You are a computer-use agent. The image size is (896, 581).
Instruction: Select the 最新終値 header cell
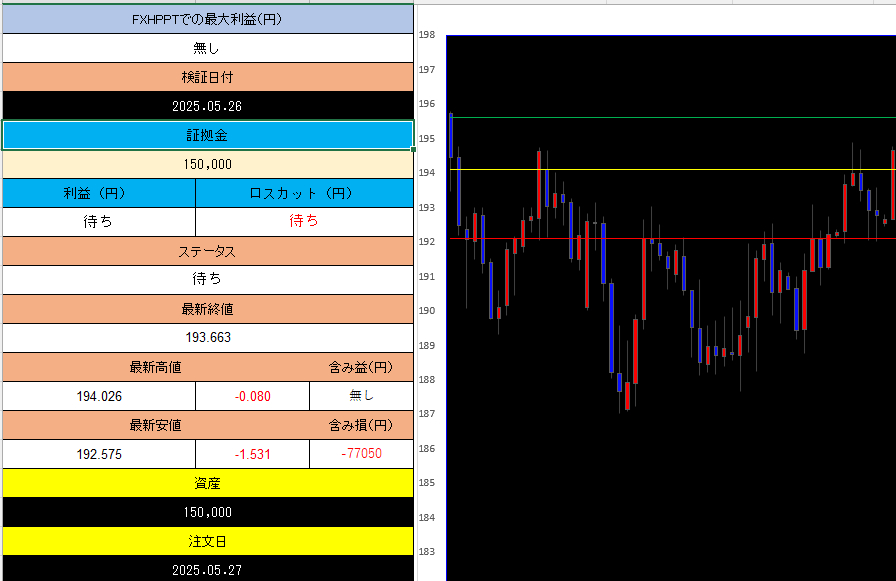pos(207,309)
